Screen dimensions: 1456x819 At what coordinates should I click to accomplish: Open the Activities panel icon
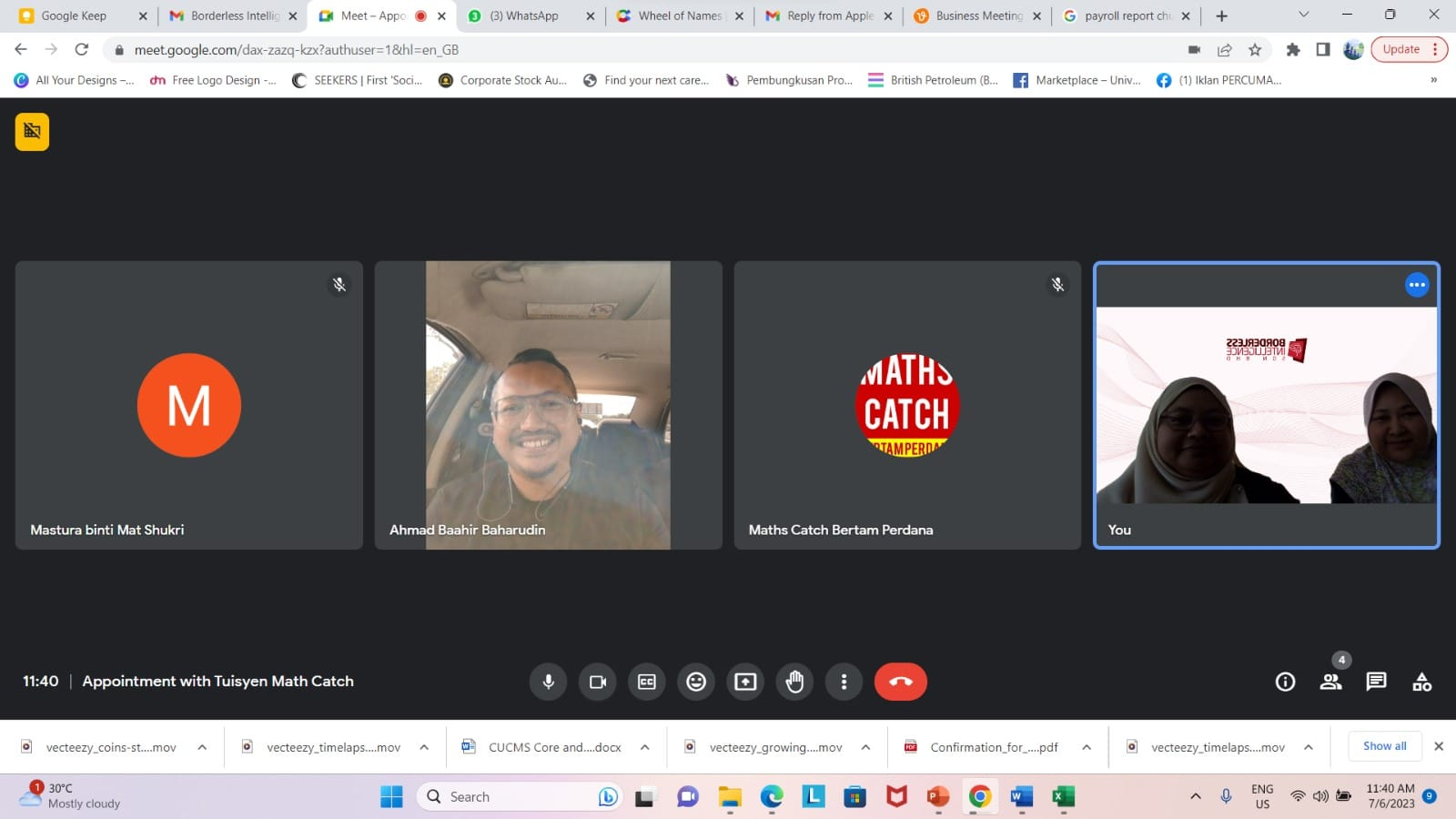(x=1421, y=682)
